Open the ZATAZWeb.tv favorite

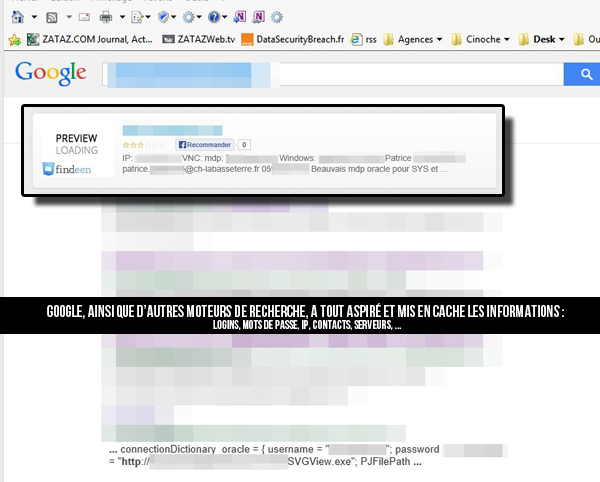pos(198,39)
